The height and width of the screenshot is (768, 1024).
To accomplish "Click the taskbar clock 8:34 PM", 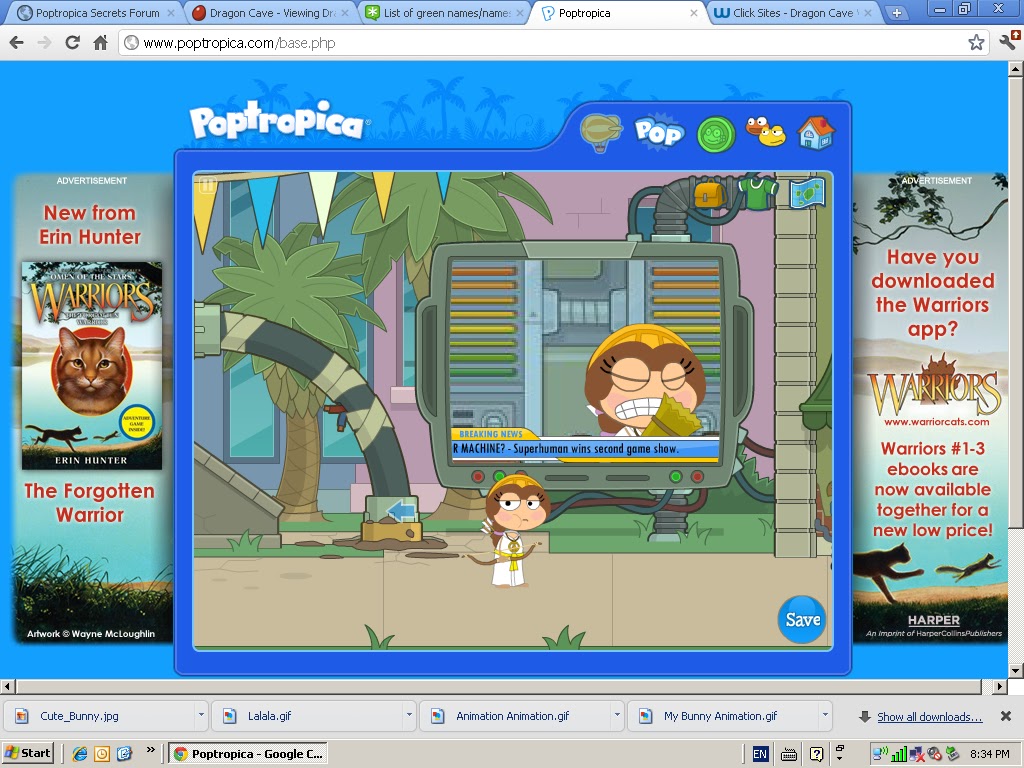I will point(990,754).
